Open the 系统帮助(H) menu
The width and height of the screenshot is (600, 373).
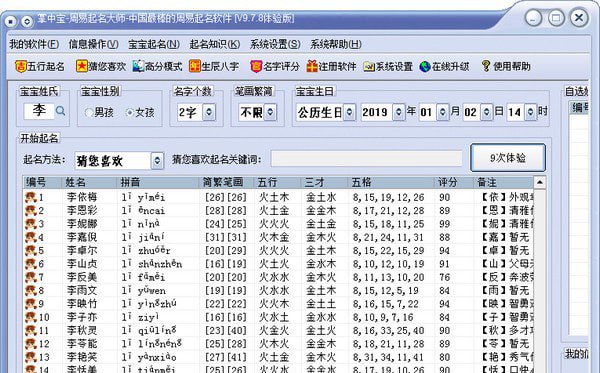tap(336, 44)
